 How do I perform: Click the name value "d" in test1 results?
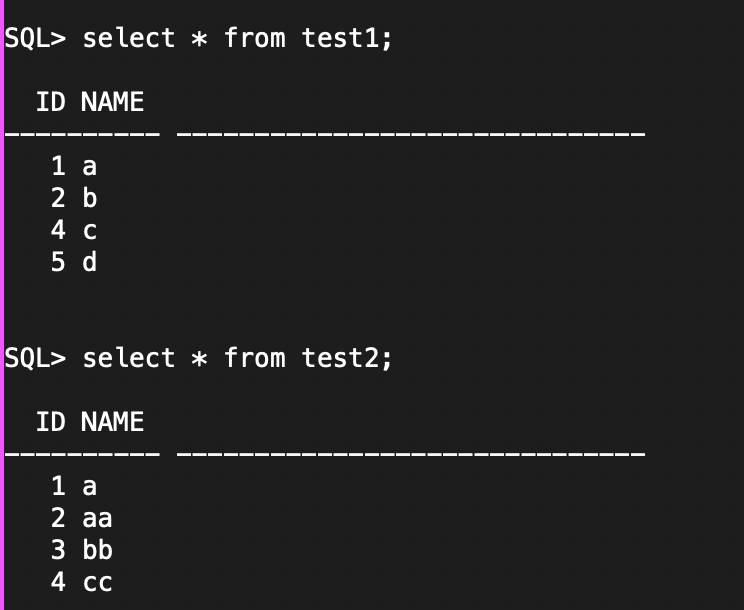[89, 262]
